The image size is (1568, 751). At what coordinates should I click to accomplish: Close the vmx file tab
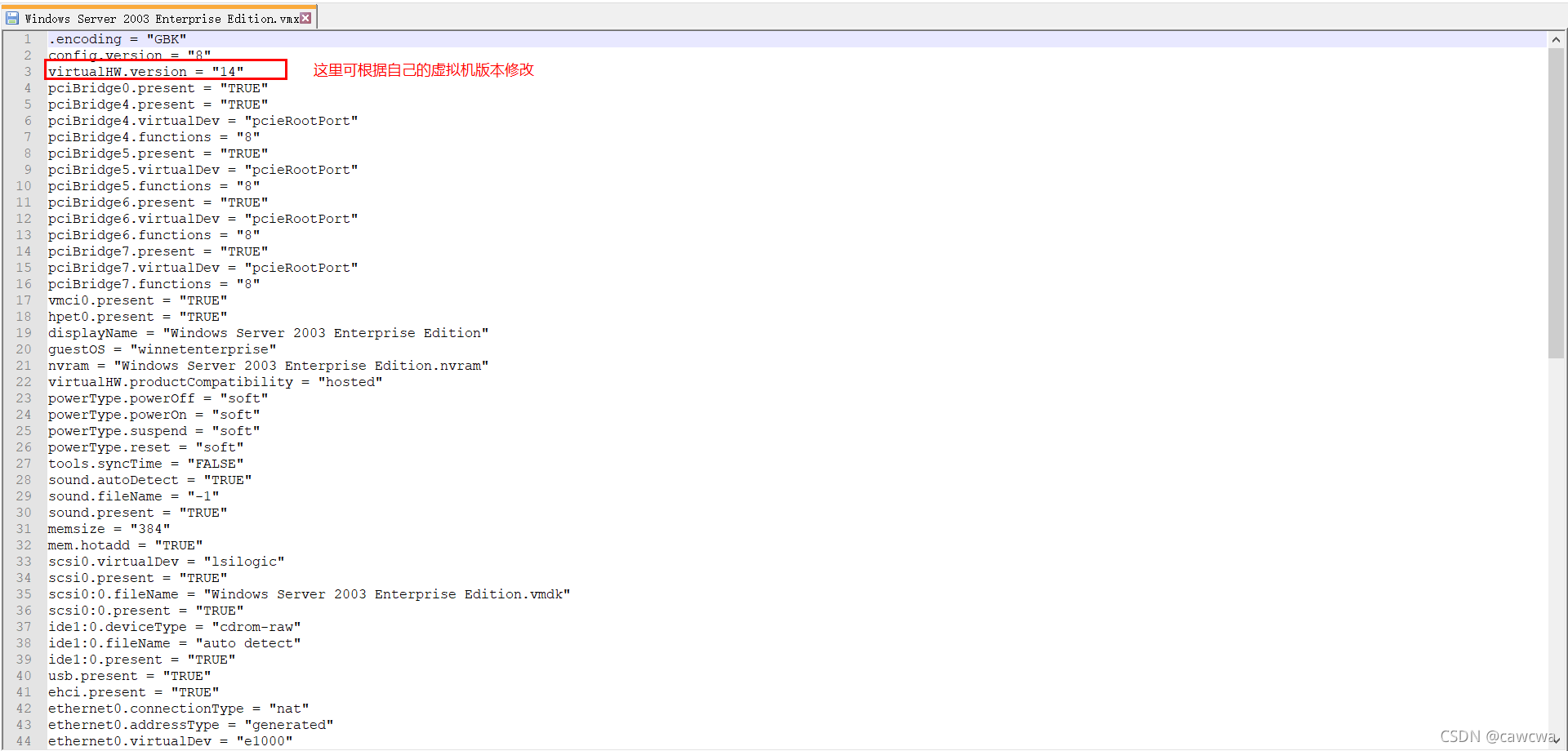pyautogui.click(x=306, y=18)
